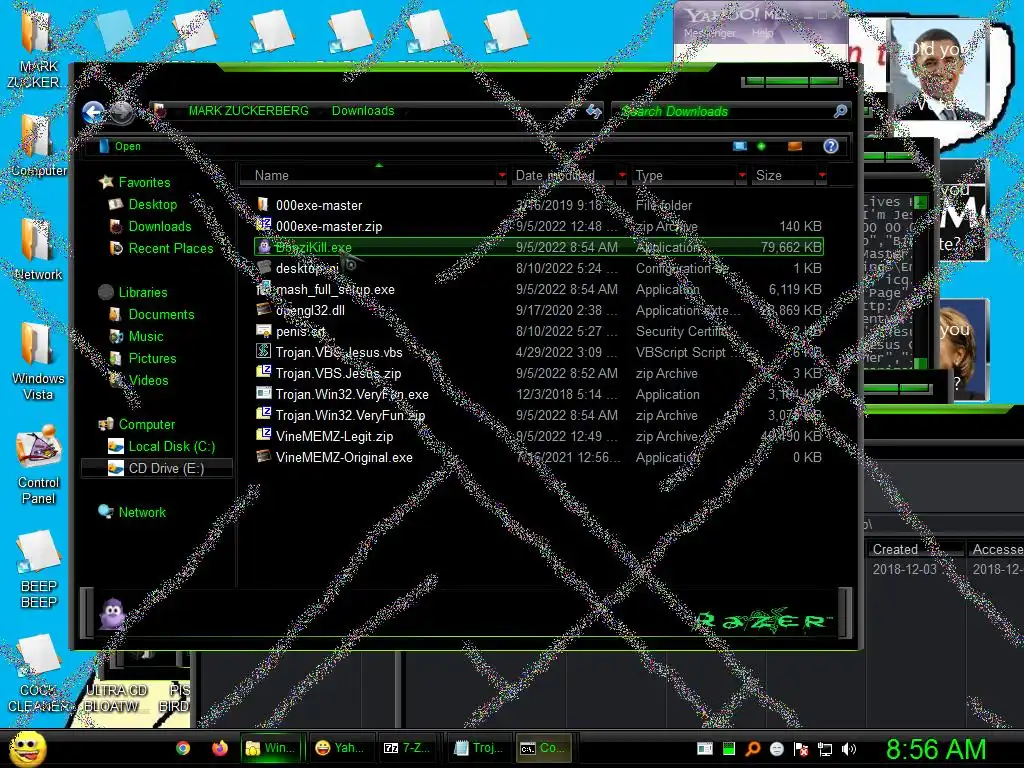Click the 000exe-master folder icon
Viewport: 1024px width, 768px height.
pyautogui.click(x=263, y=204)
